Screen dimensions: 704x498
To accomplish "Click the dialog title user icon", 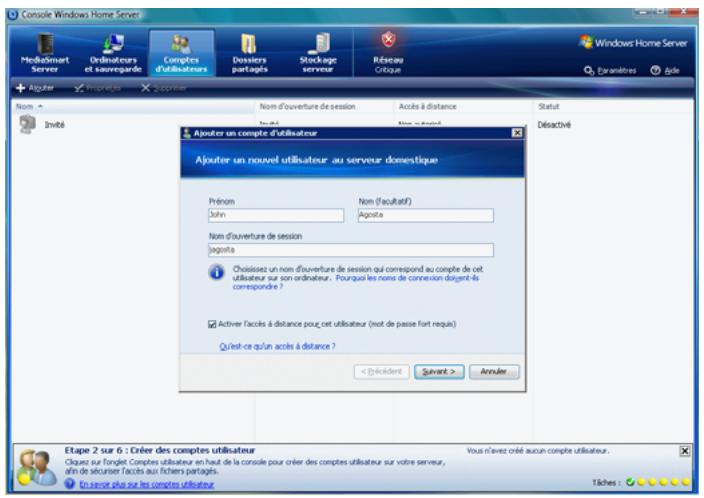I will coord(187,133).
